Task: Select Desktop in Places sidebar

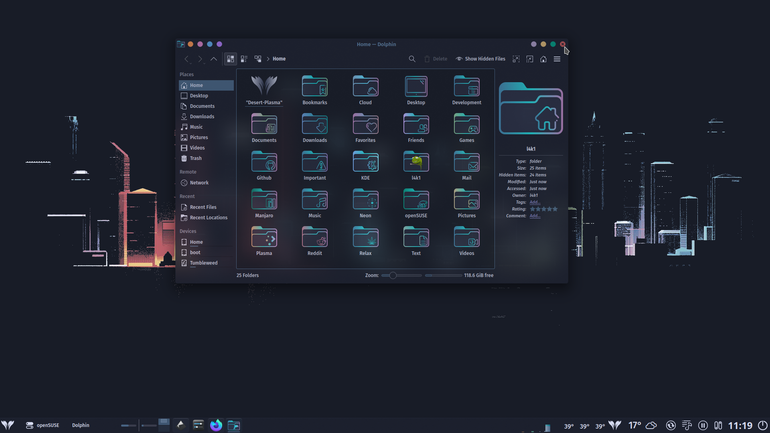Action: (206, 96)
